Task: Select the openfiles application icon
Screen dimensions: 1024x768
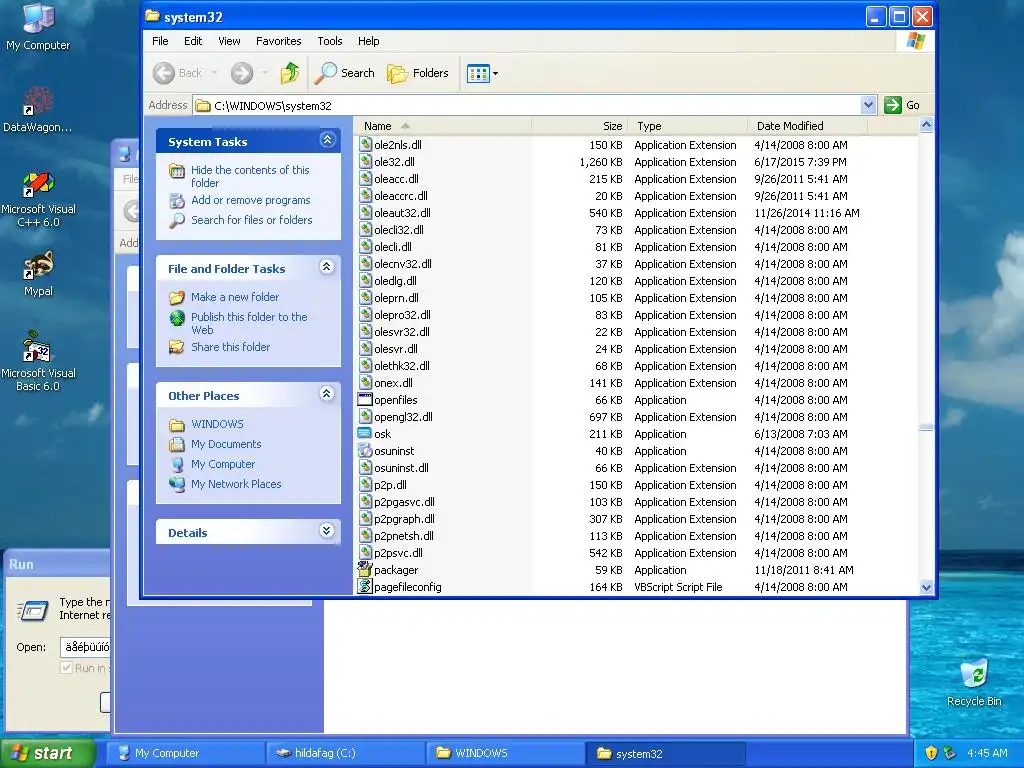Action: tap(365, 400)
